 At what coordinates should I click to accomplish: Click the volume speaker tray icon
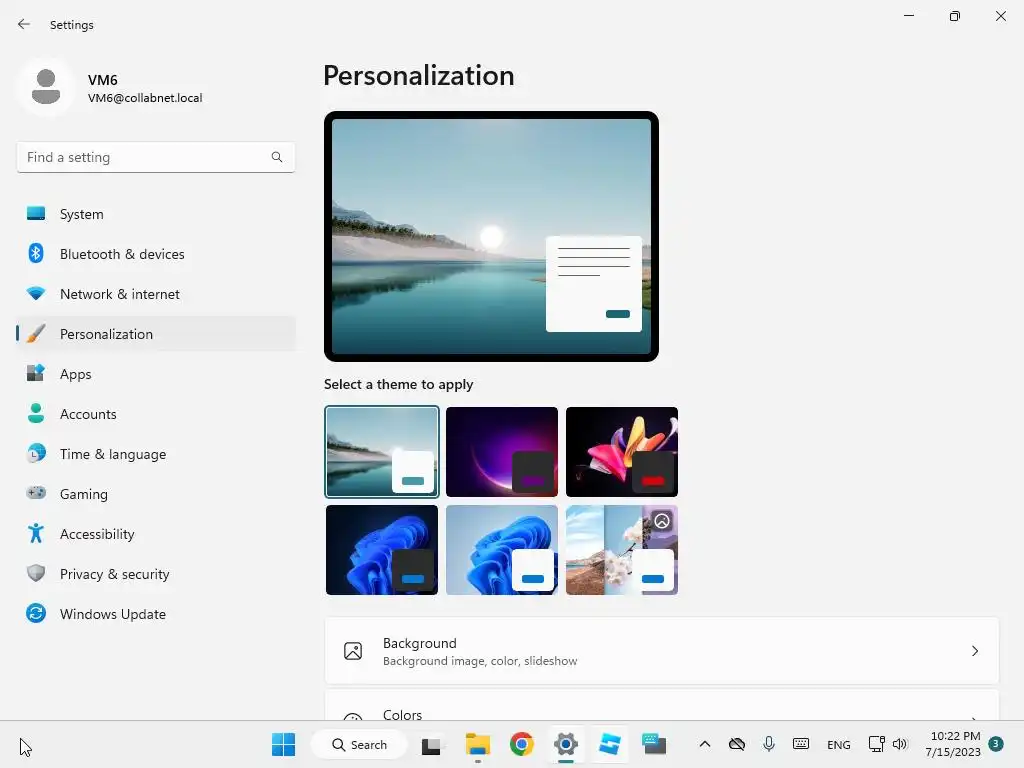tap(900, 744)
